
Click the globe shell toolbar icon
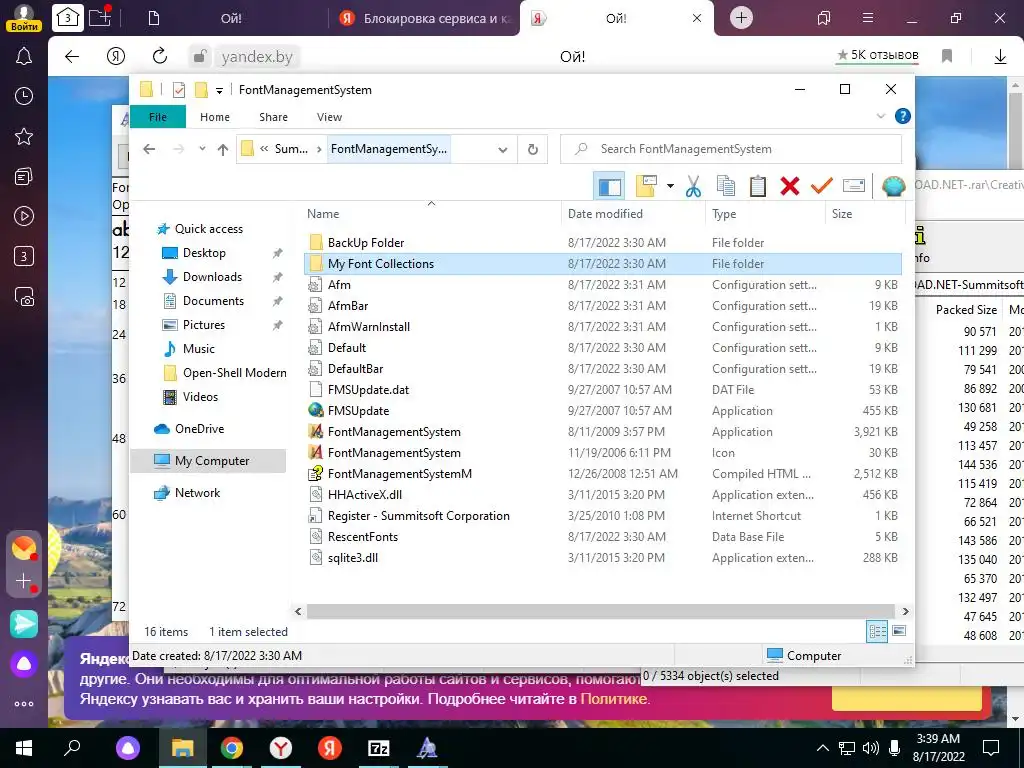coord(893,187)
